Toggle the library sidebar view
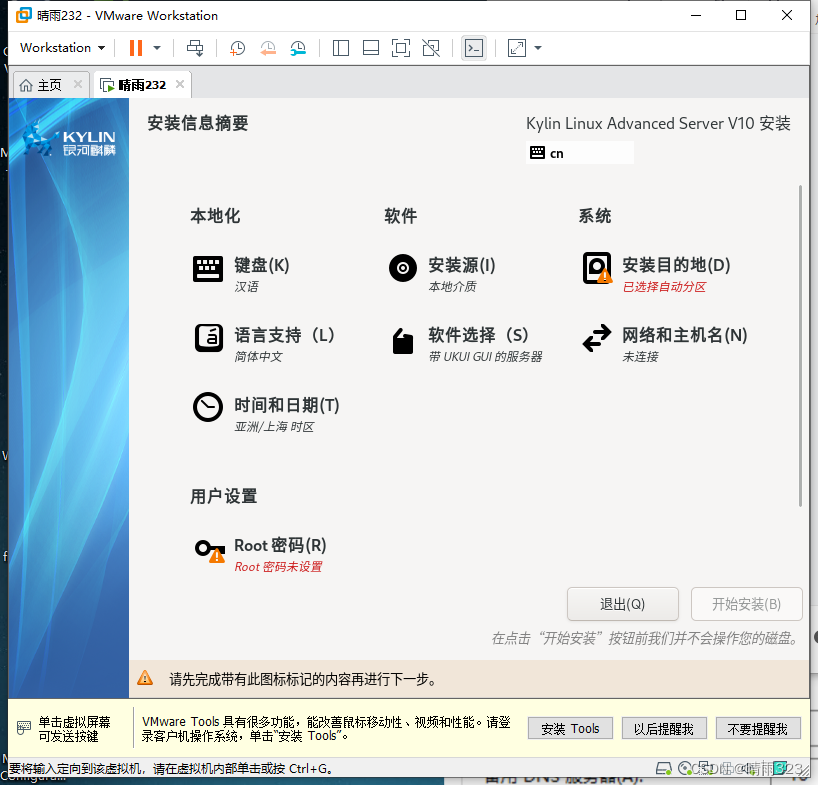This screenshot has width=818, height=785. (x=341, y=48)
